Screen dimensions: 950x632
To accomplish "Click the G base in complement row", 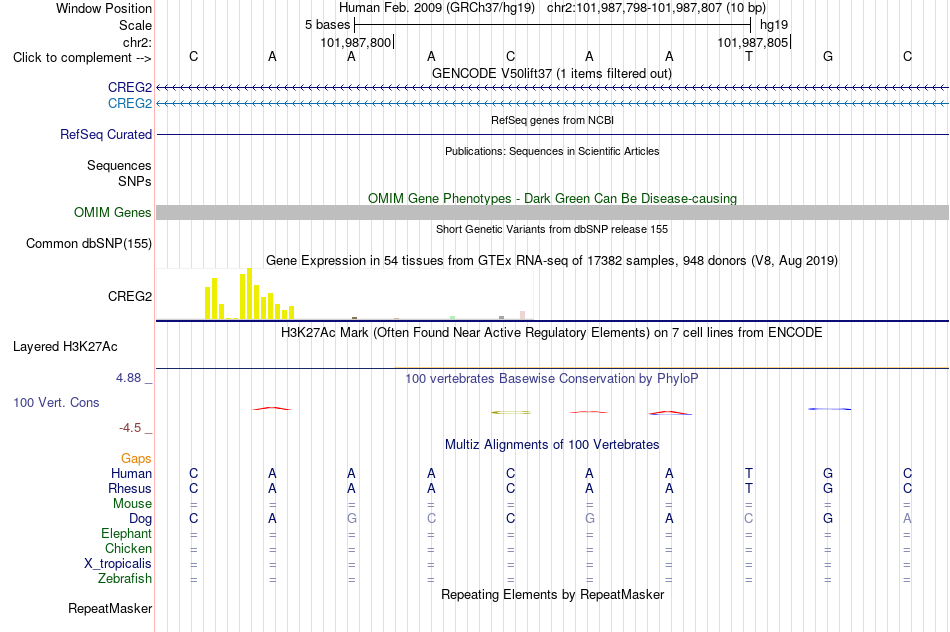I will 828,56.
